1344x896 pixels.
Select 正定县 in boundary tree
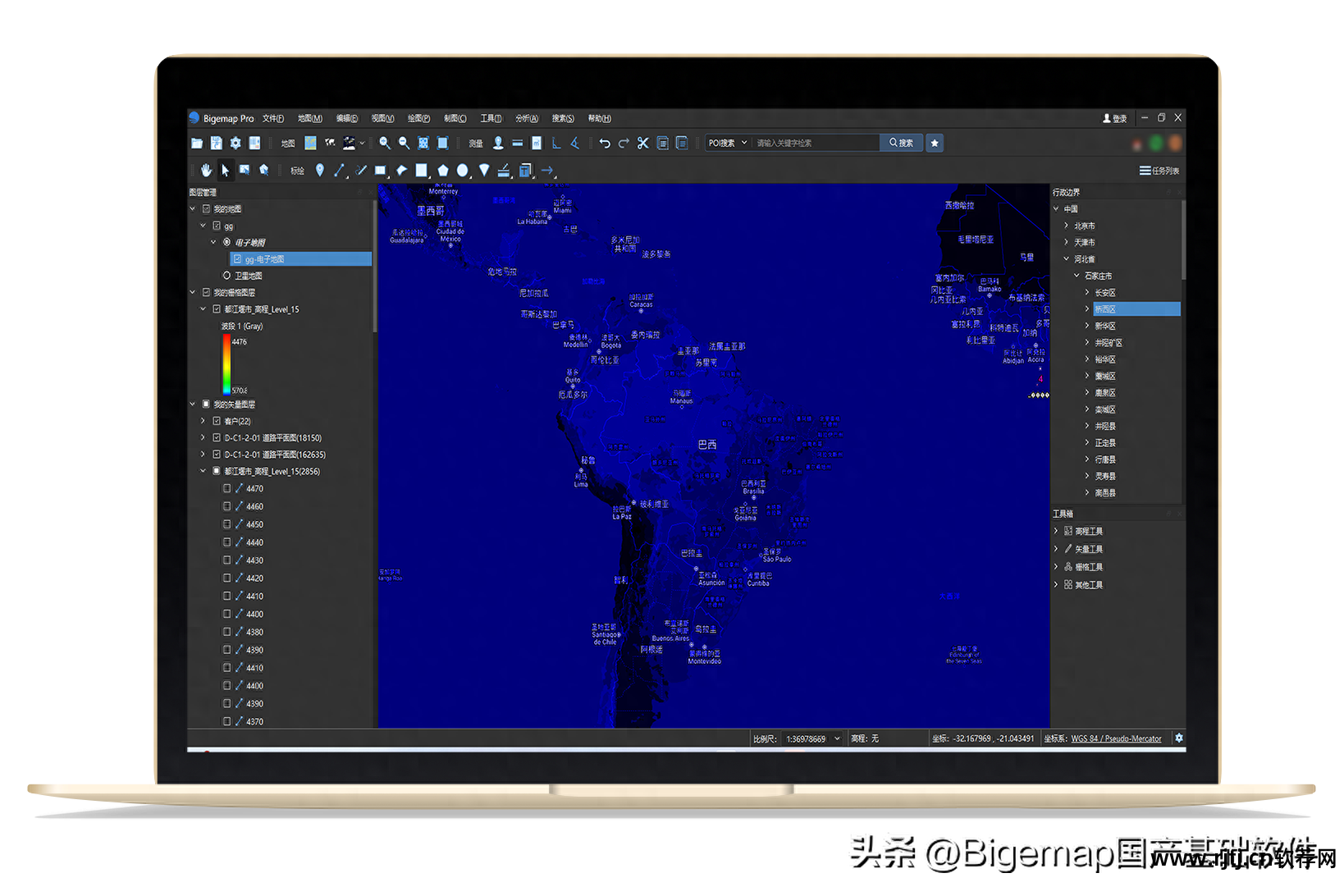[x=1105, y=442]
